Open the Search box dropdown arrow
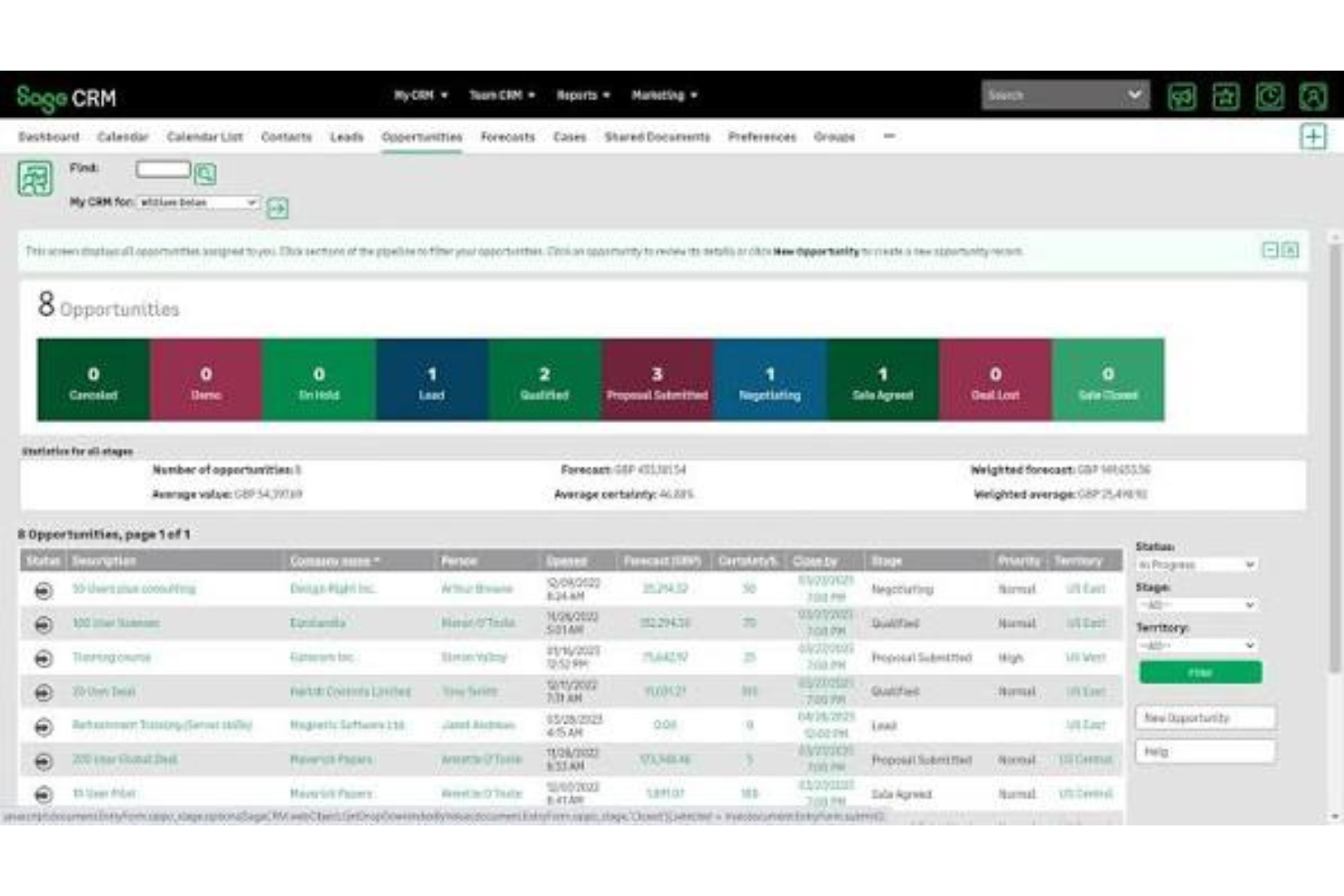This screenshot has height=896, width=1344. (1134, 94)
